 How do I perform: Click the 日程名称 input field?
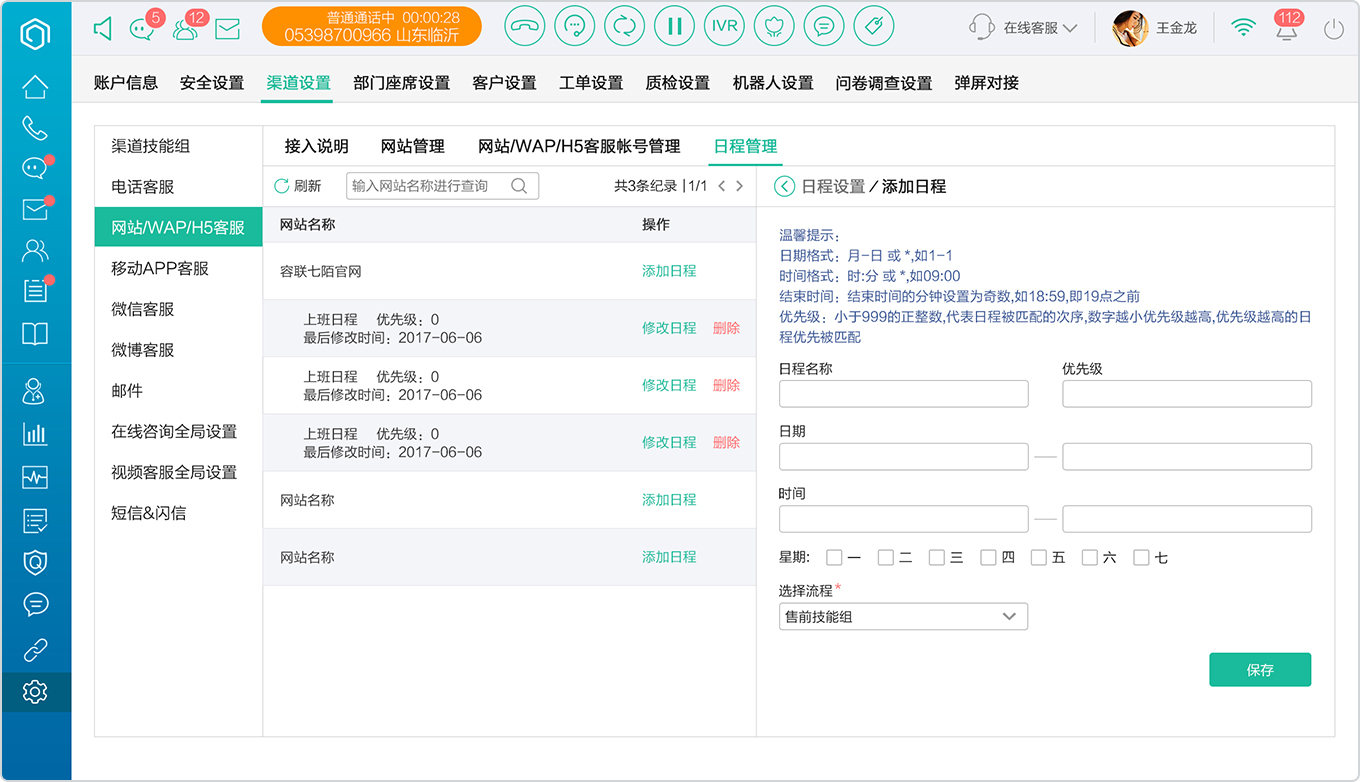coord(904,394)
